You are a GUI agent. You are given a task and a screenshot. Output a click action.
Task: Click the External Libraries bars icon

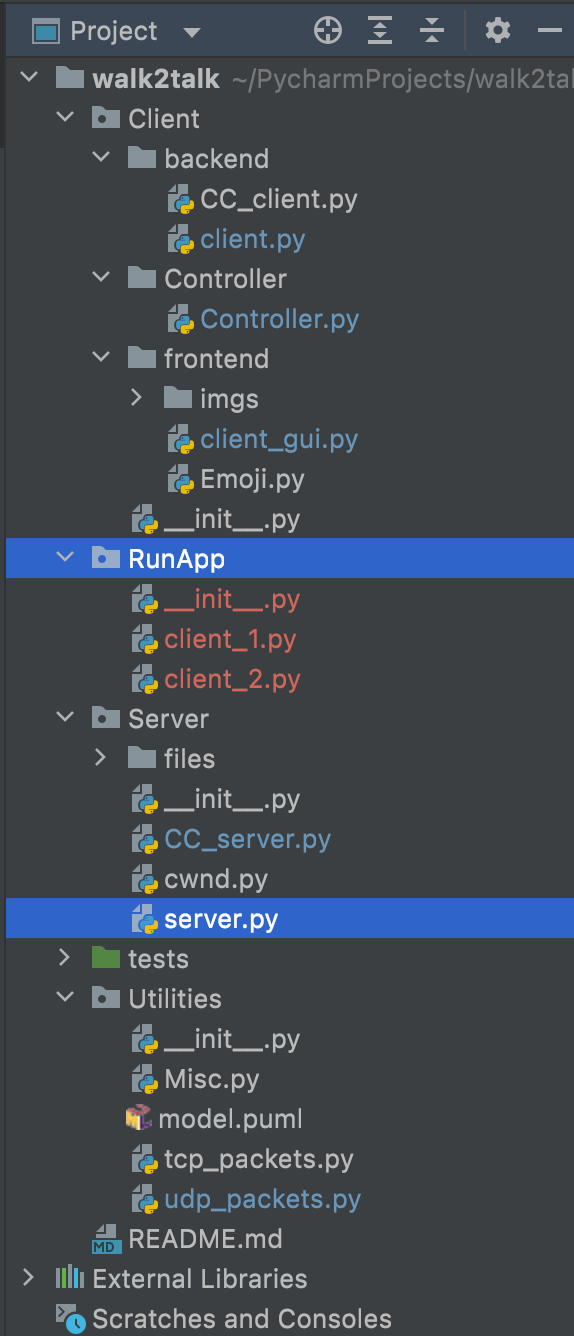pos(69,1278)
